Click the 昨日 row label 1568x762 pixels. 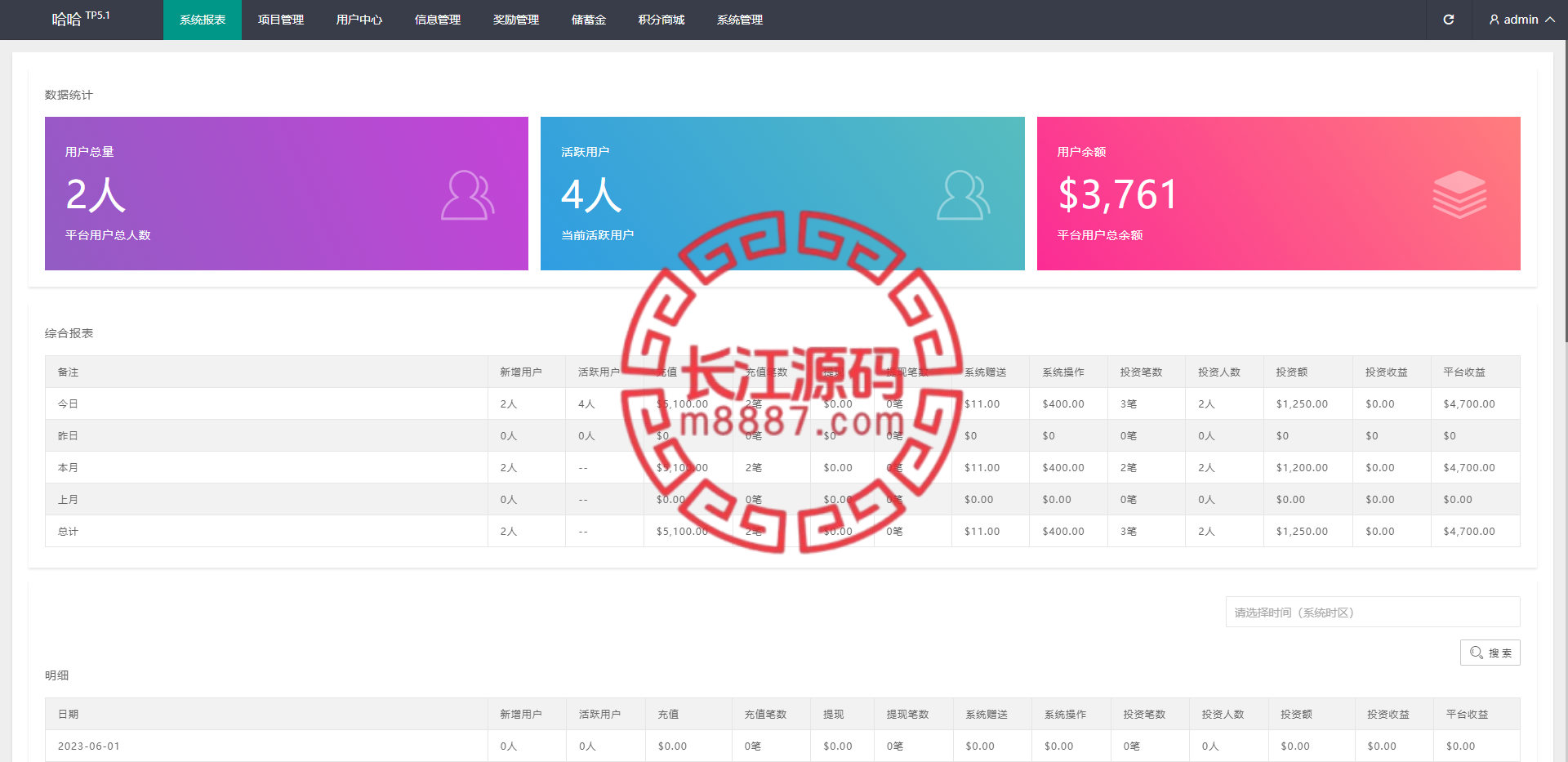click(68, 435)
